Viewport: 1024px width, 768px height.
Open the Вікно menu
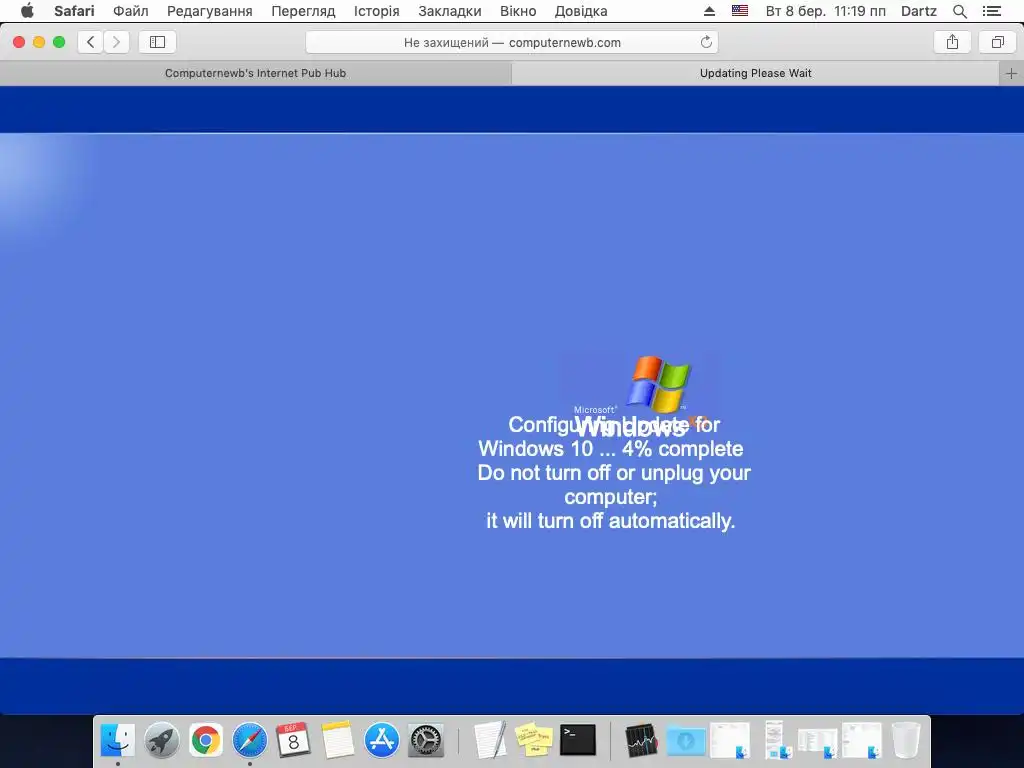pyautogui.click(x=518, y=11)
